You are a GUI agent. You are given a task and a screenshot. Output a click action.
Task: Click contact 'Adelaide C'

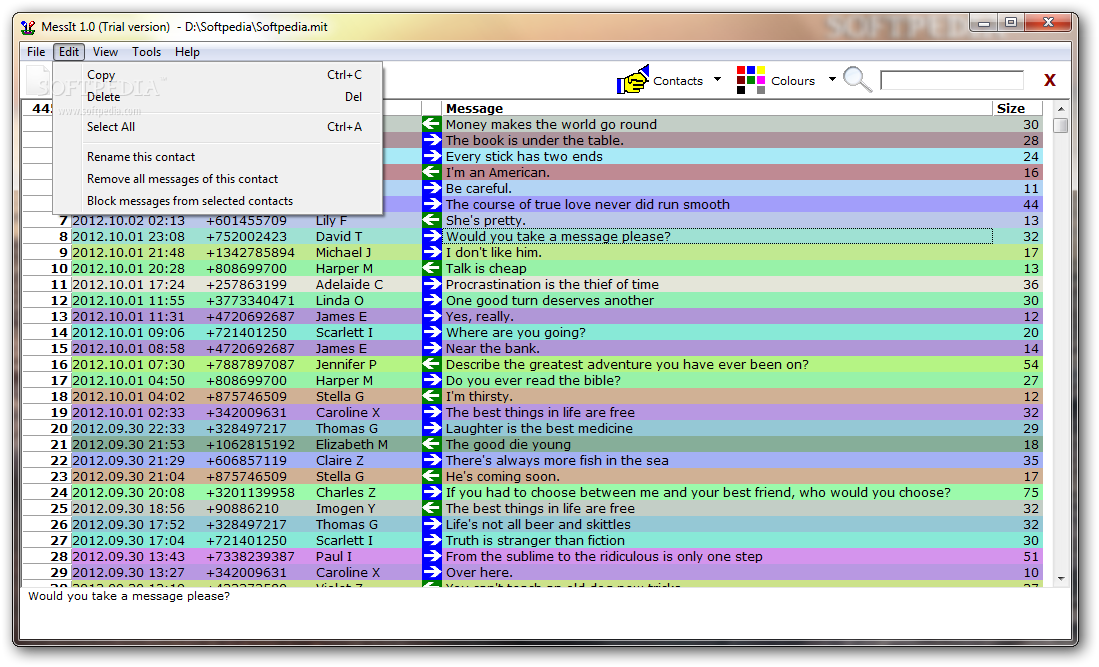pyautogui.click(x=349, y=284)
